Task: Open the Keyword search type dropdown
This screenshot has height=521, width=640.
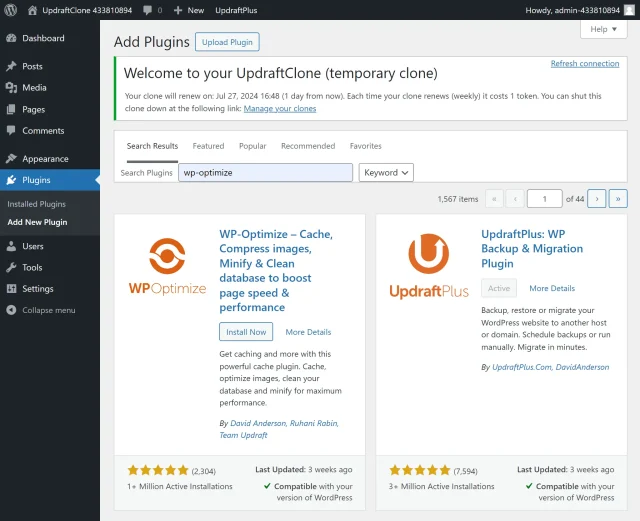Action: [386, 173]
